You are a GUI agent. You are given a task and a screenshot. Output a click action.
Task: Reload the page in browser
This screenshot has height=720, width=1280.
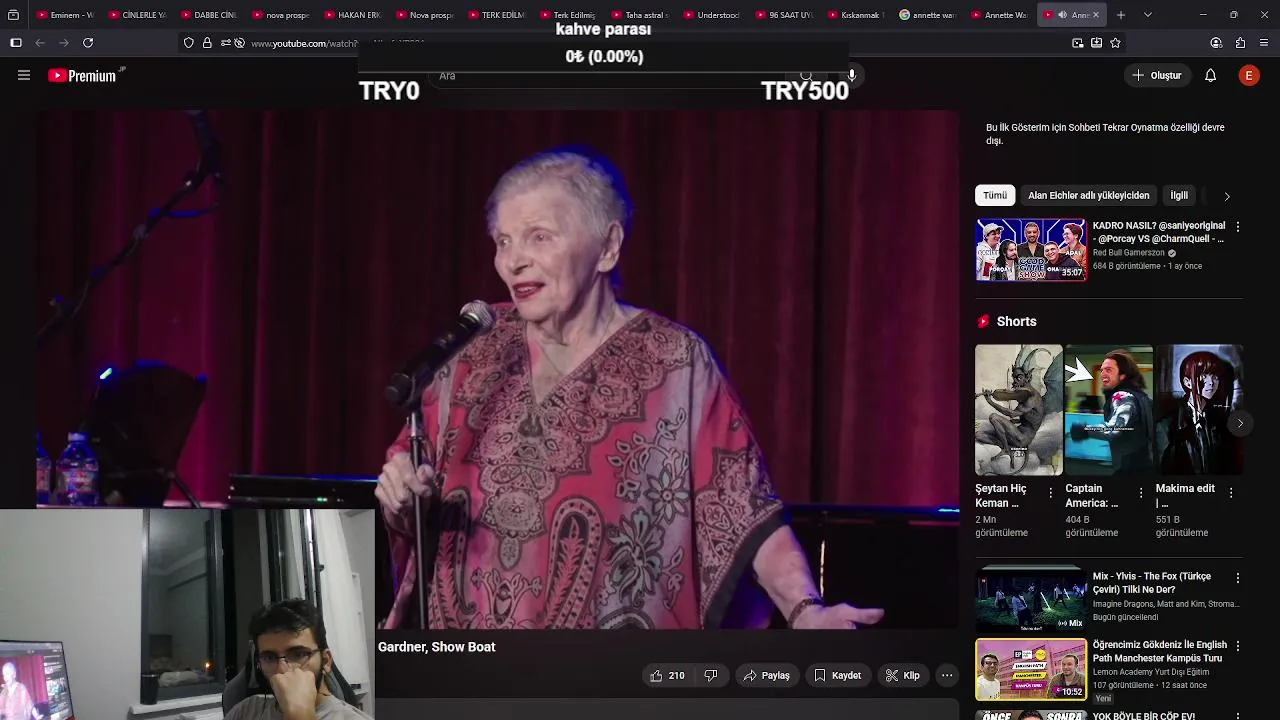pyautogui.click(x=88, y=43)
